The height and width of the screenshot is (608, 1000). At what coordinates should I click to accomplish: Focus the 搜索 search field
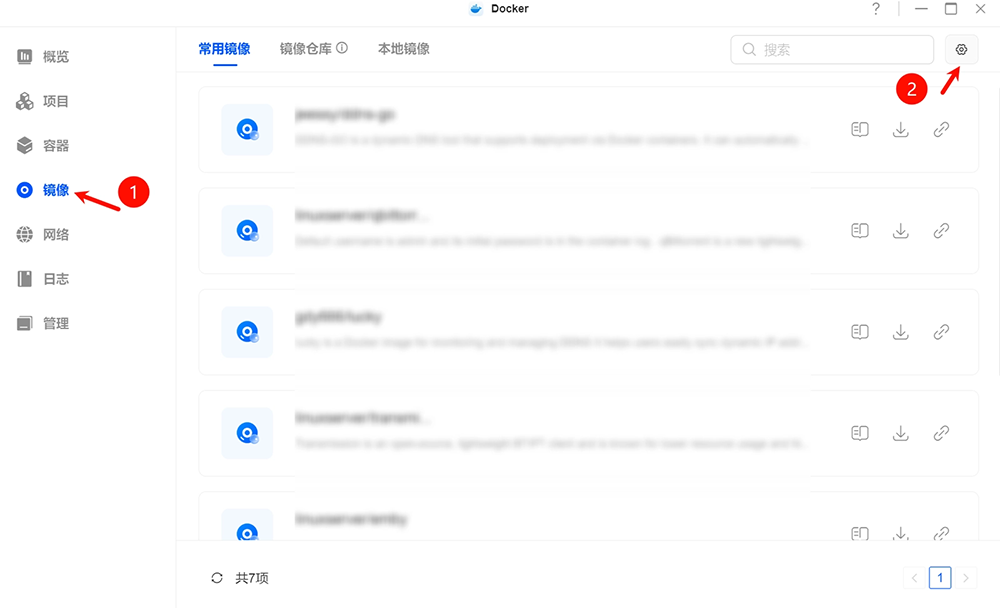(x=832, y=50)
